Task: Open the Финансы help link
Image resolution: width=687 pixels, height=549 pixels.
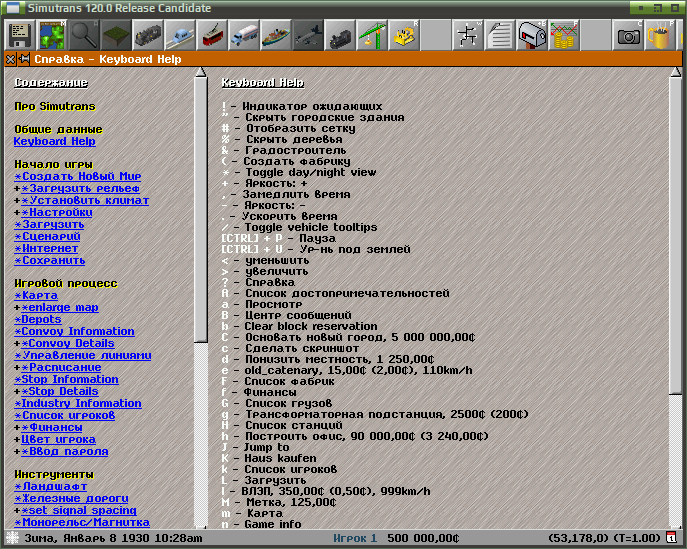Action: point(52,427)
